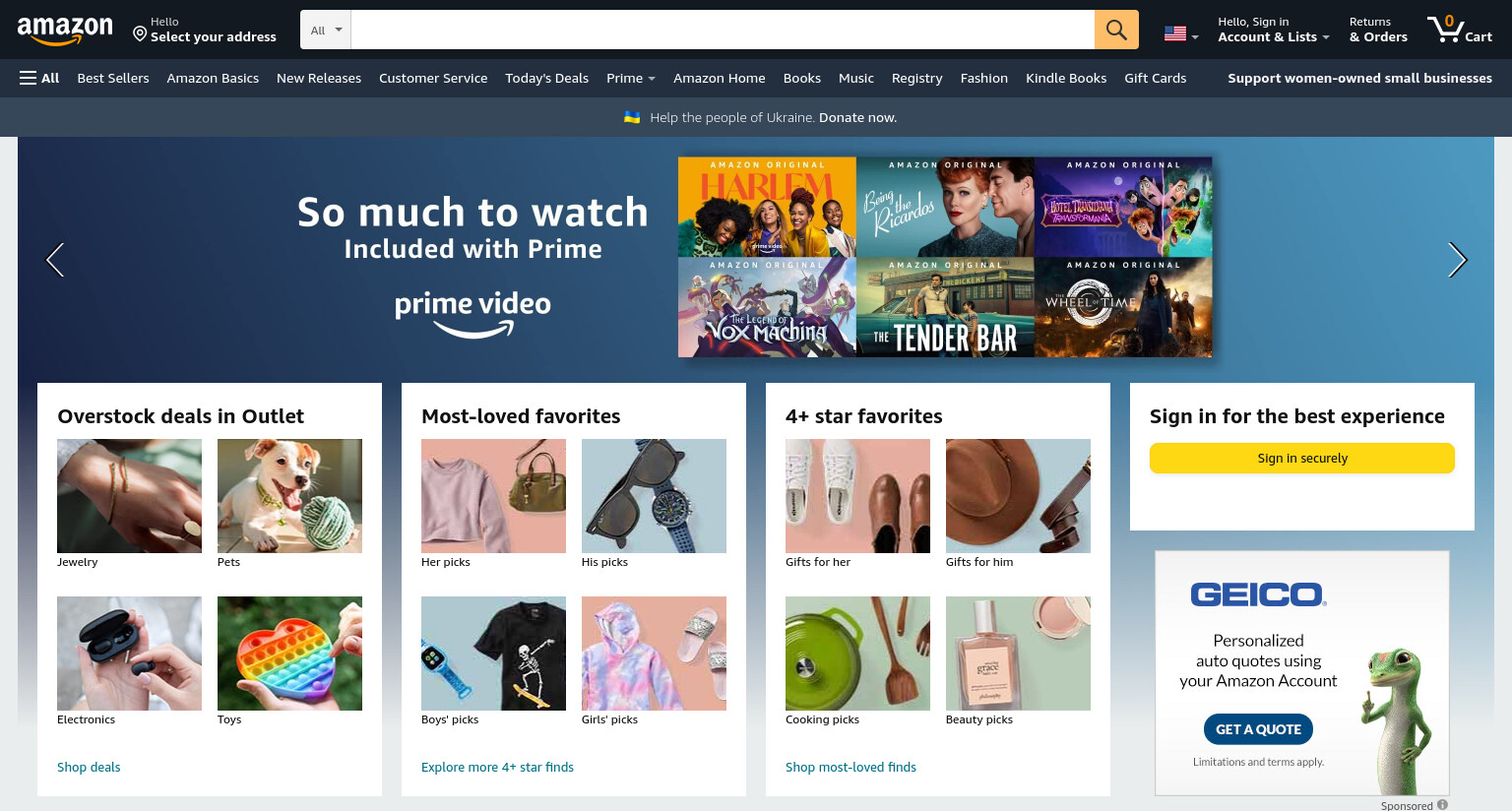
Task: Open Today's Deals
Action: coord(546,78)
